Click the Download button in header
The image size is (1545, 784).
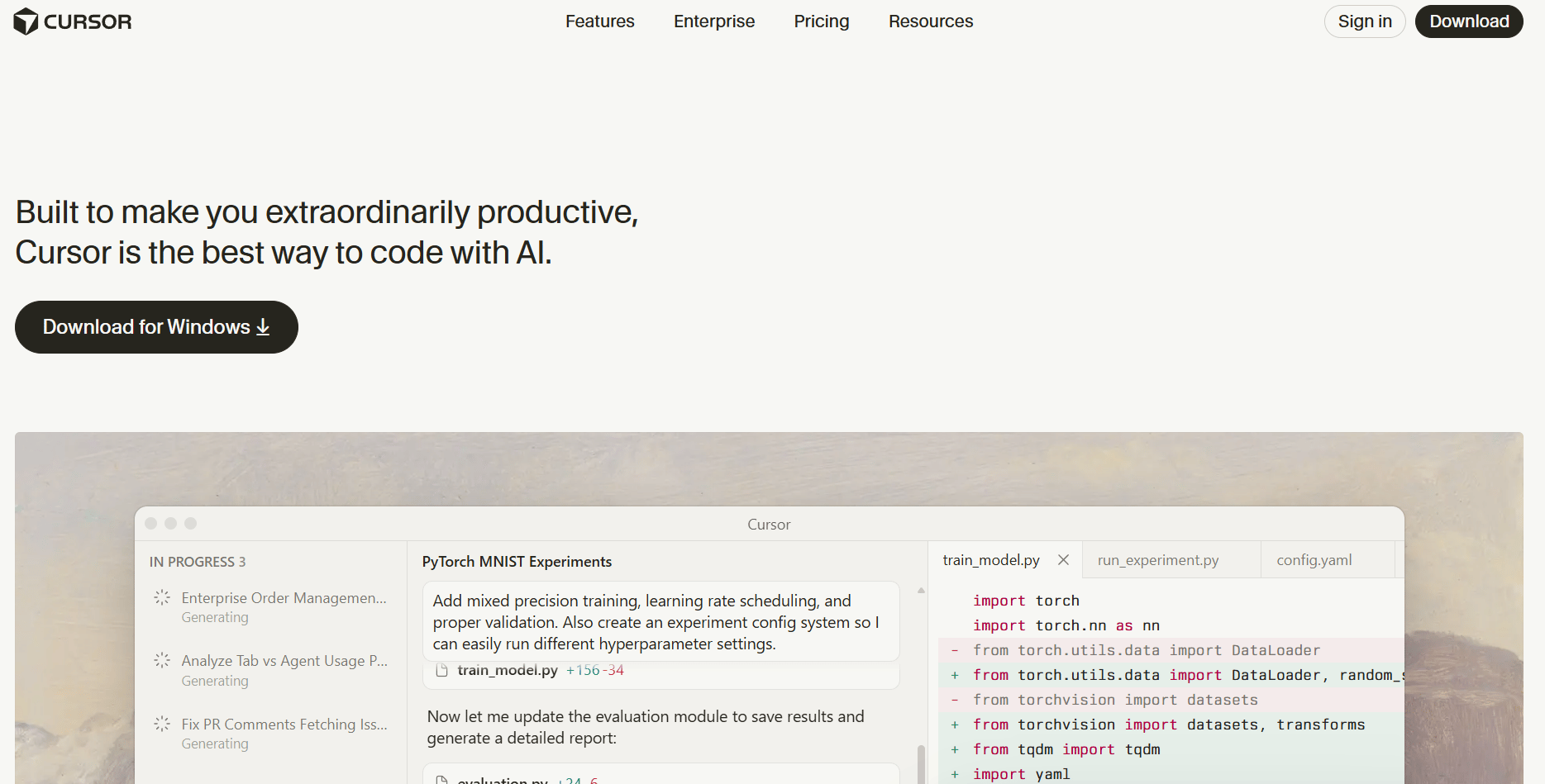(x=1468, y=21)
